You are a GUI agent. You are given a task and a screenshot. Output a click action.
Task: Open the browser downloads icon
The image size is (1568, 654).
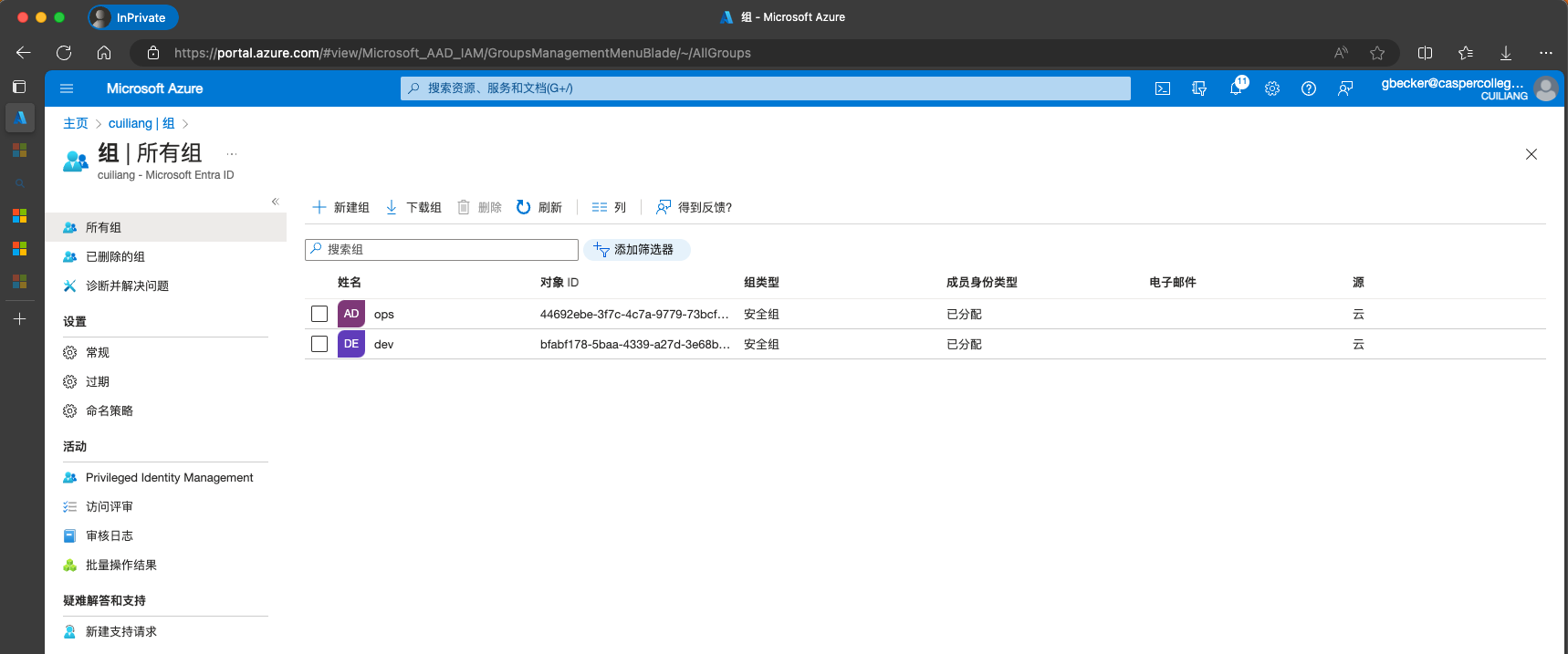coord(1506,53)
